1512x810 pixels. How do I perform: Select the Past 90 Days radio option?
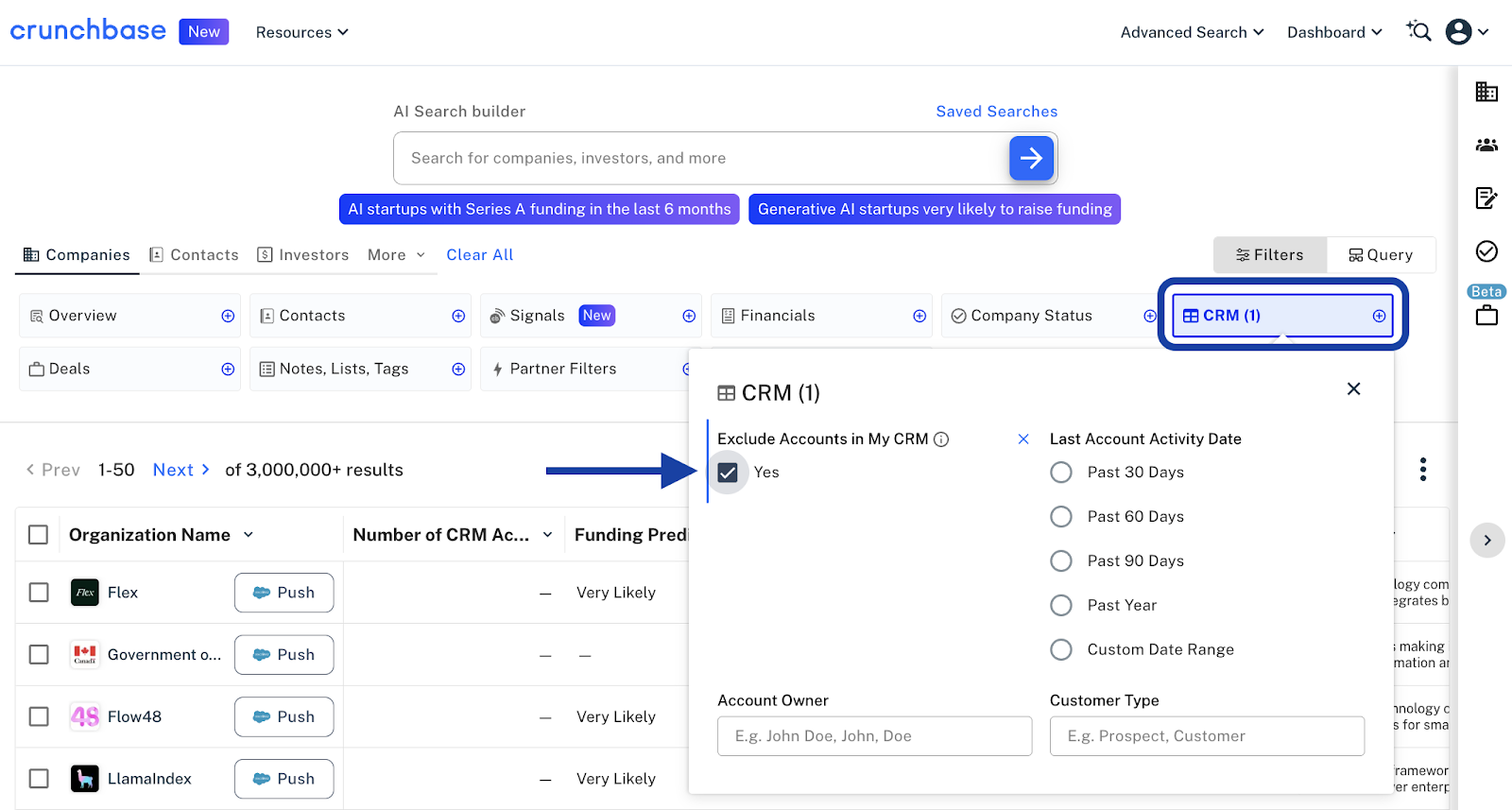click(x=1061, y=560)
